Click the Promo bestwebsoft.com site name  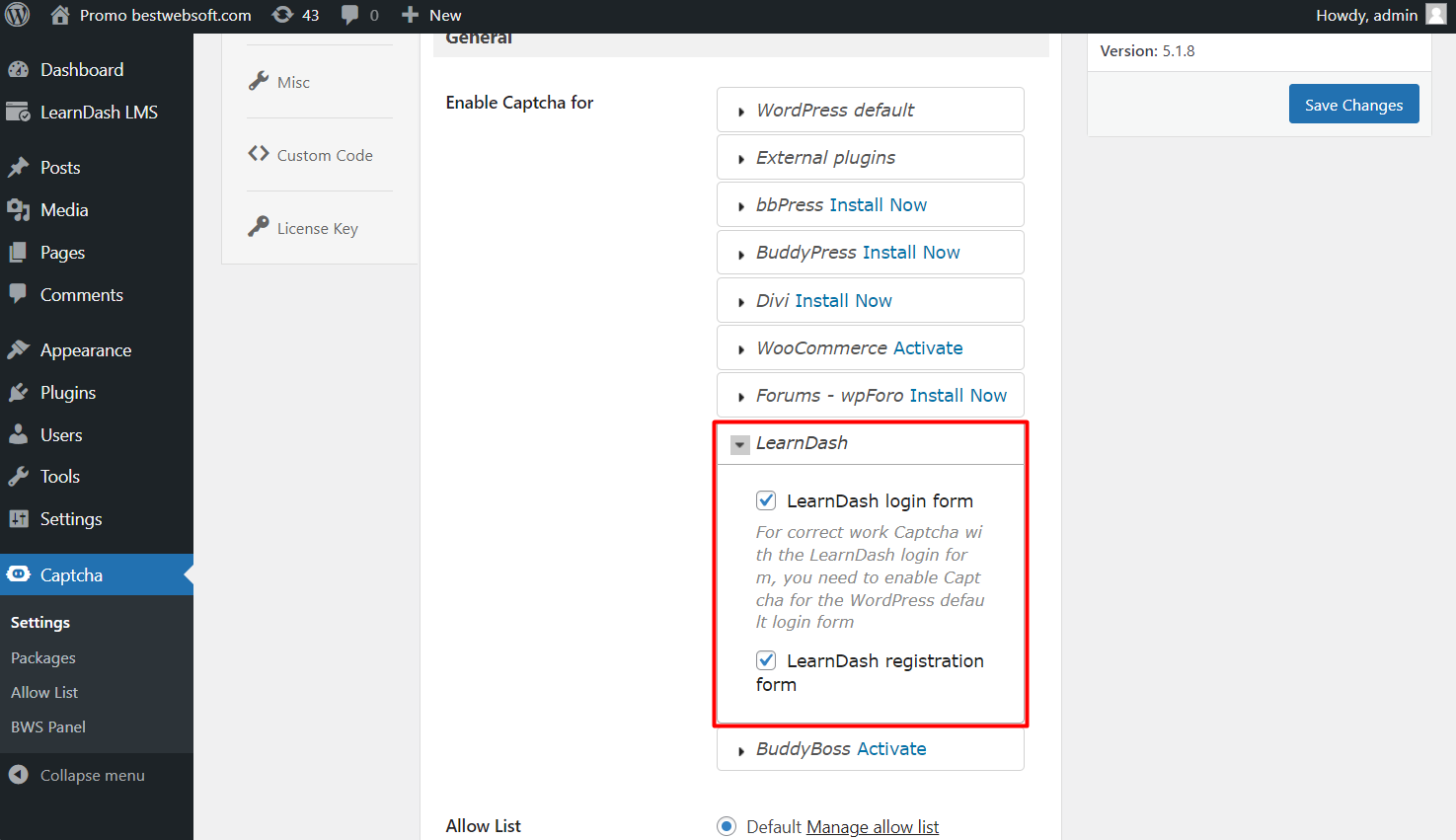166,15
